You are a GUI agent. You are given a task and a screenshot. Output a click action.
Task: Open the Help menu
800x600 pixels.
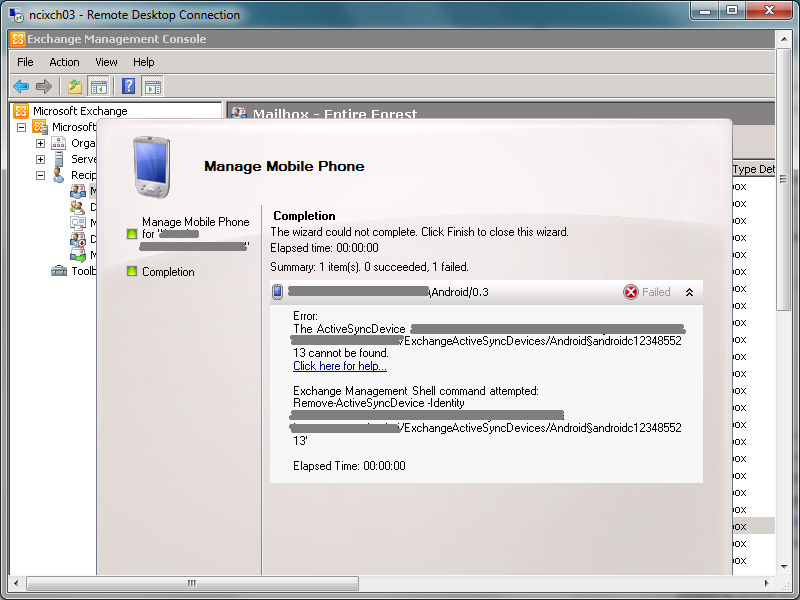[143, 62]
